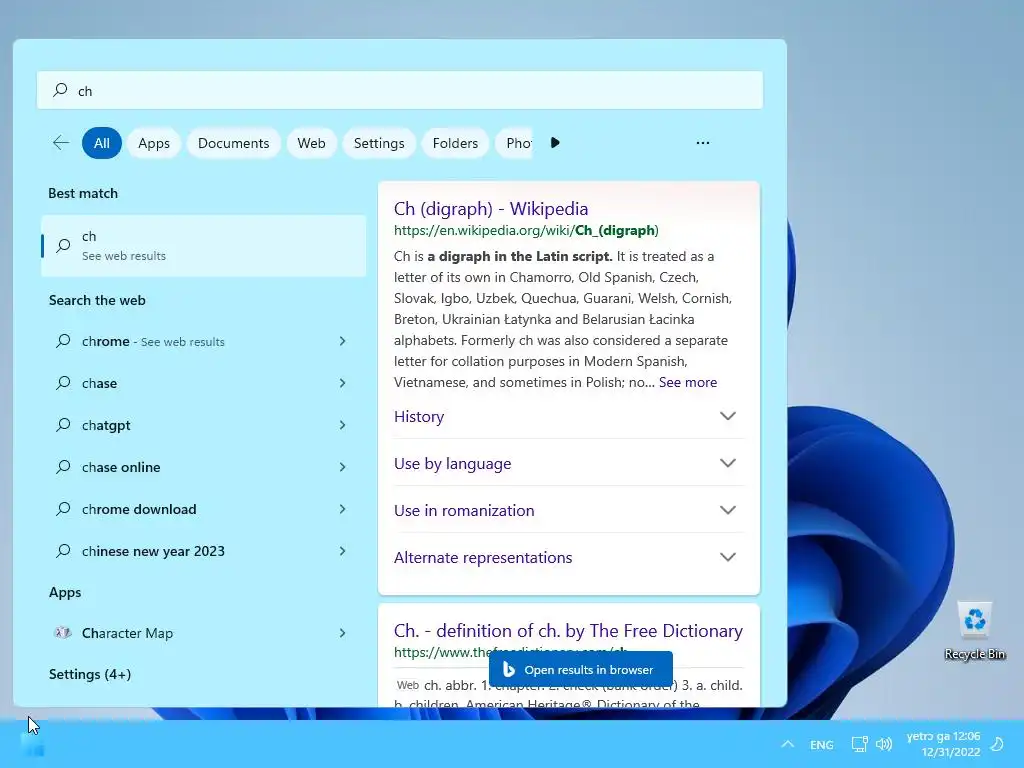Screen dimensions: 1024x768
Task: Switch to the Photos filter tab
Action: click(515, 143)
